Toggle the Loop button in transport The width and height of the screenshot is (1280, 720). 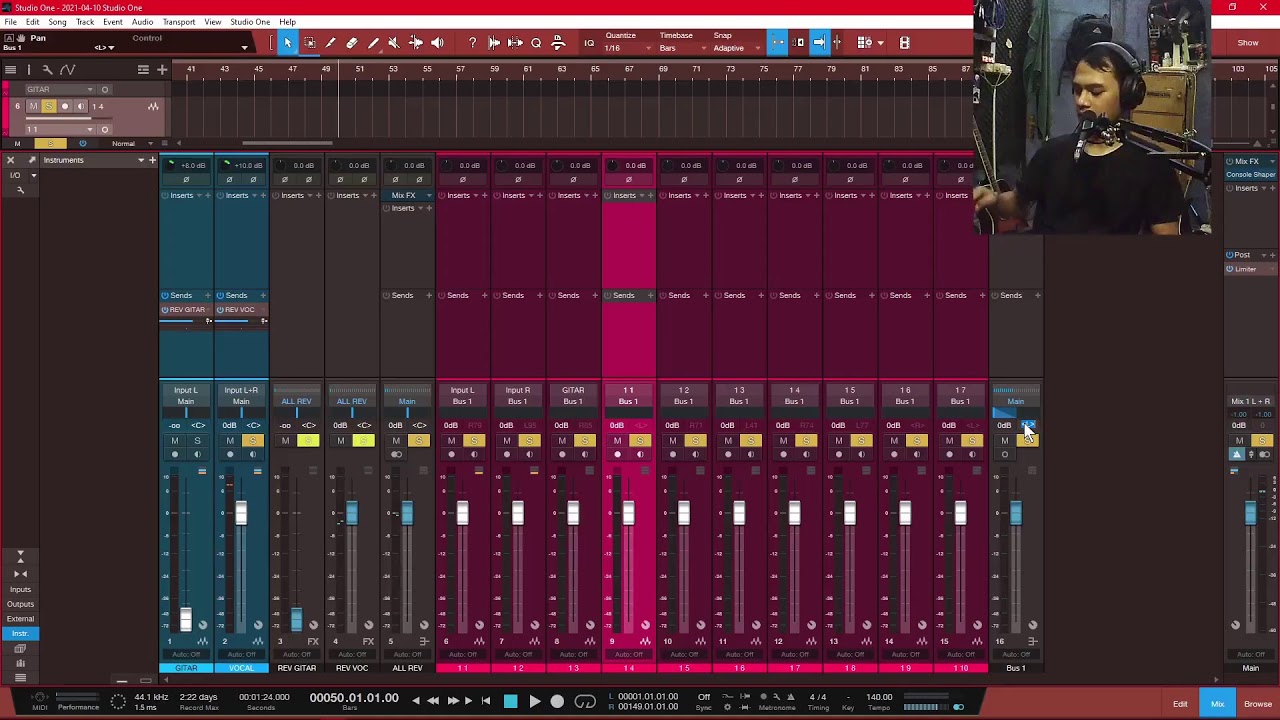(x=586, y=702)
